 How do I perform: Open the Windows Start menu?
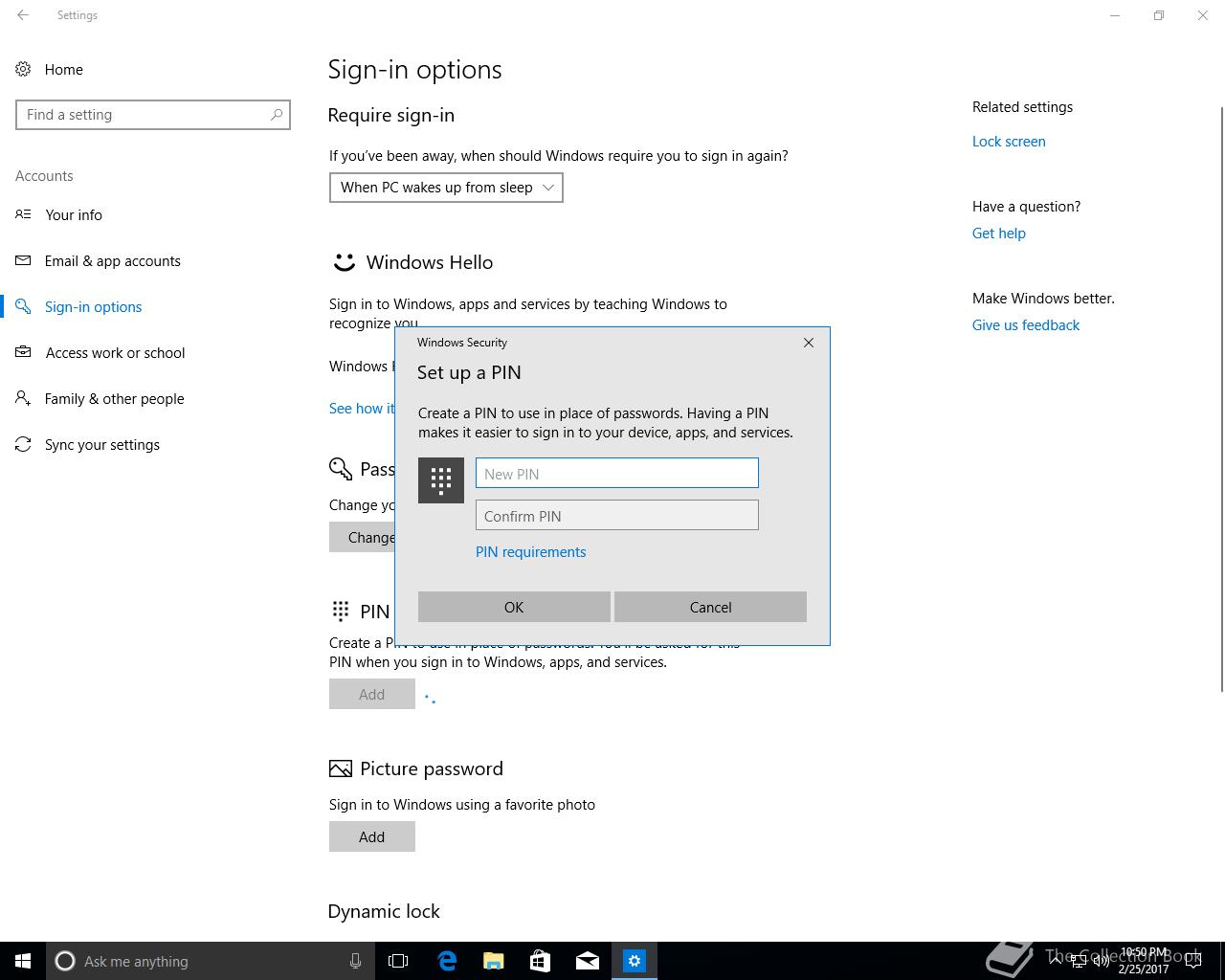coord(23,961)
